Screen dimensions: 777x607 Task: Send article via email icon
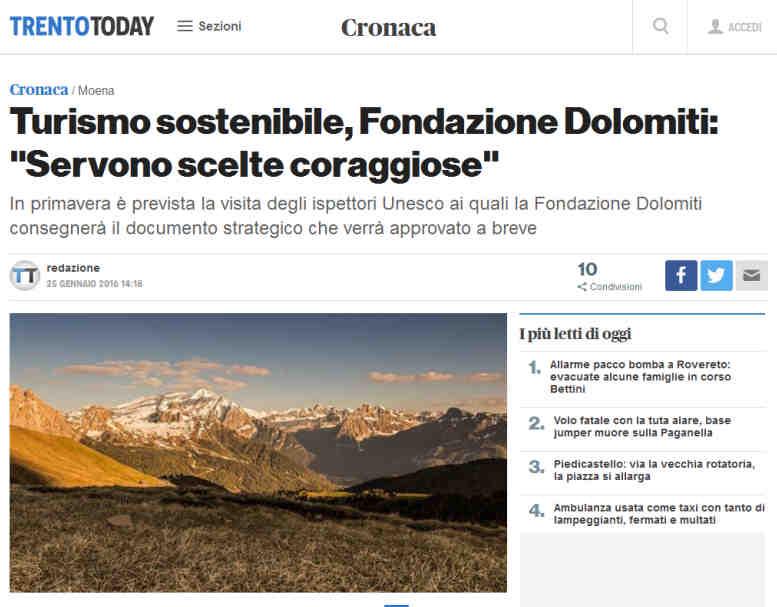tap(751, 276)
